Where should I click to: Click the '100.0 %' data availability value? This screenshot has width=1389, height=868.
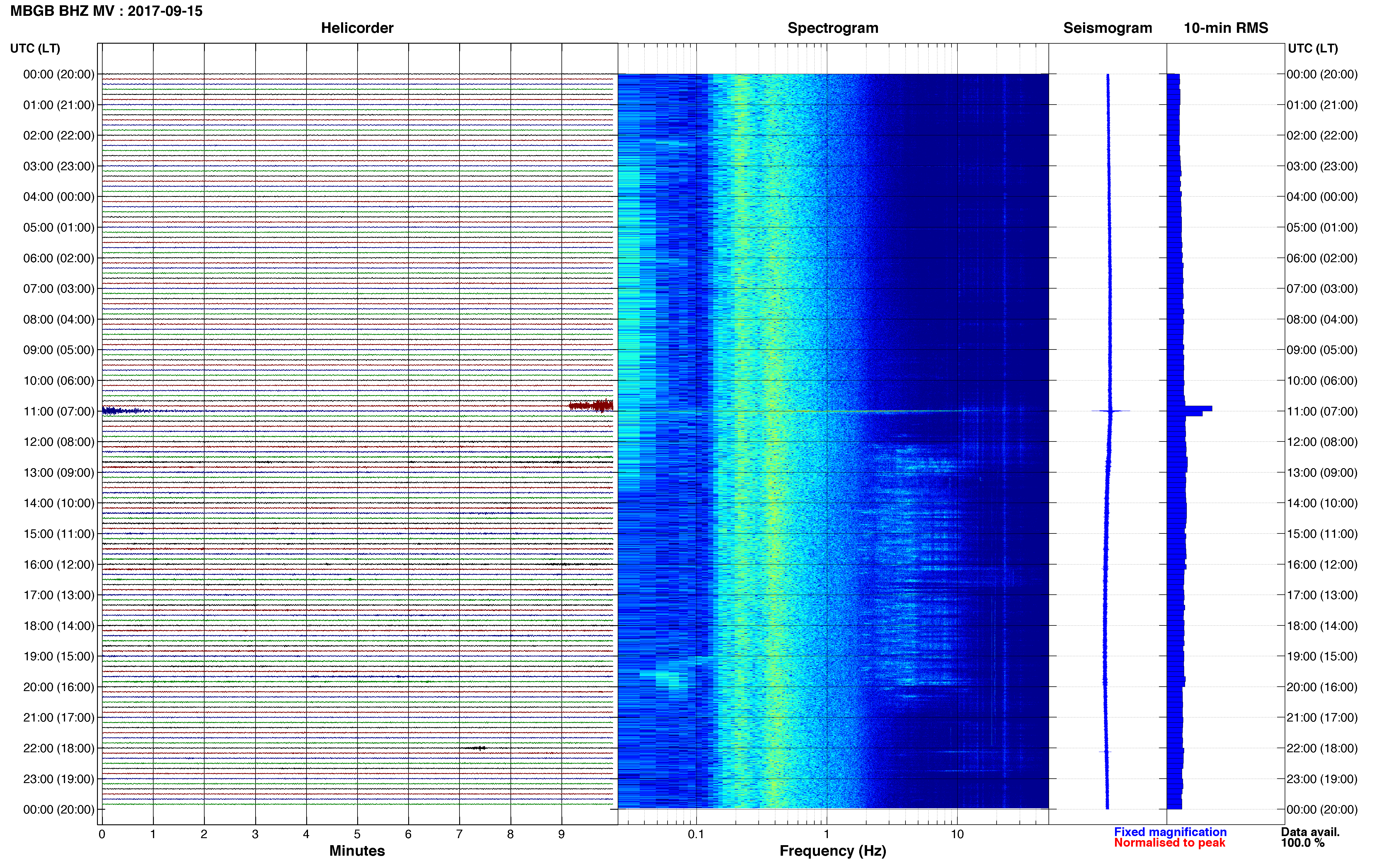(1303, 843)
